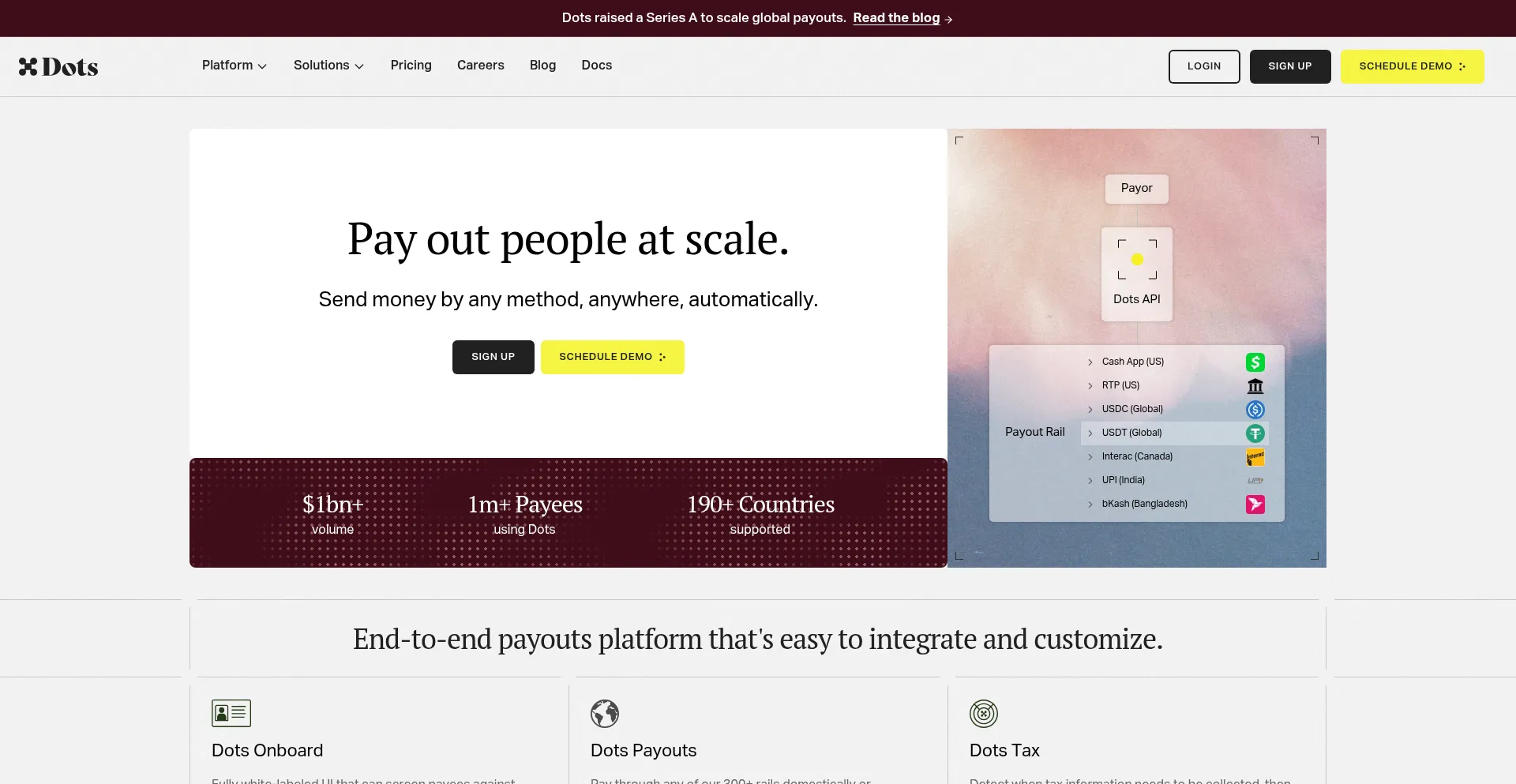Click the Interac logo icon
1516x784 pixels.
point(1255,457)
